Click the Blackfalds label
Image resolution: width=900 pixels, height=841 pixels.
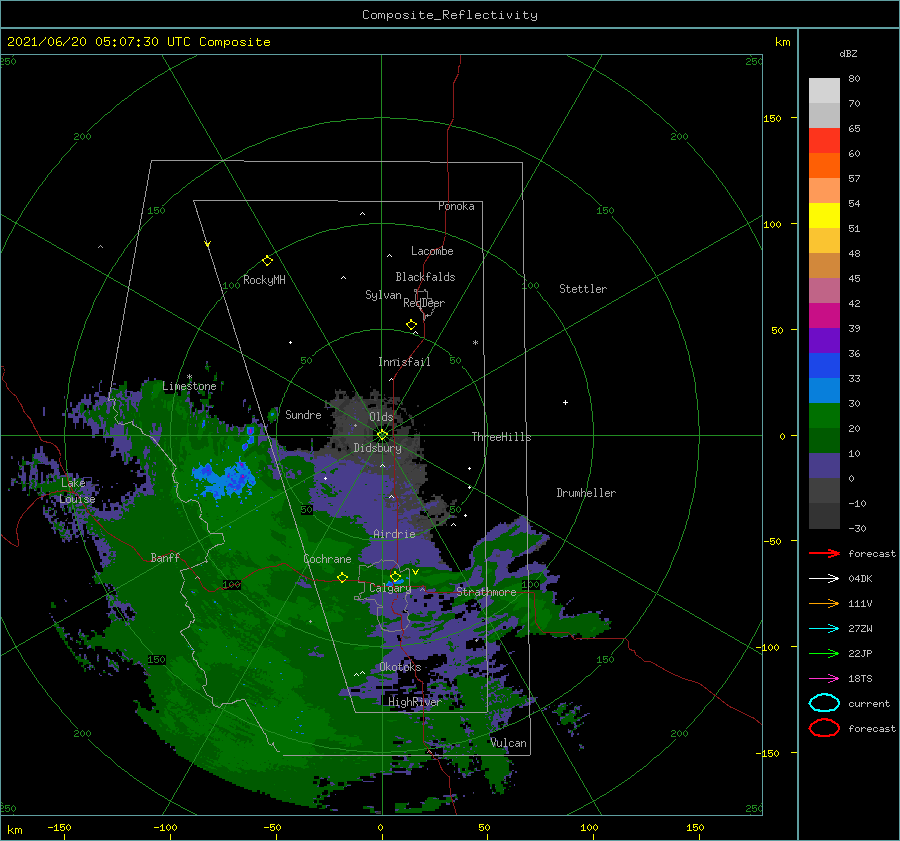point(425,277)
